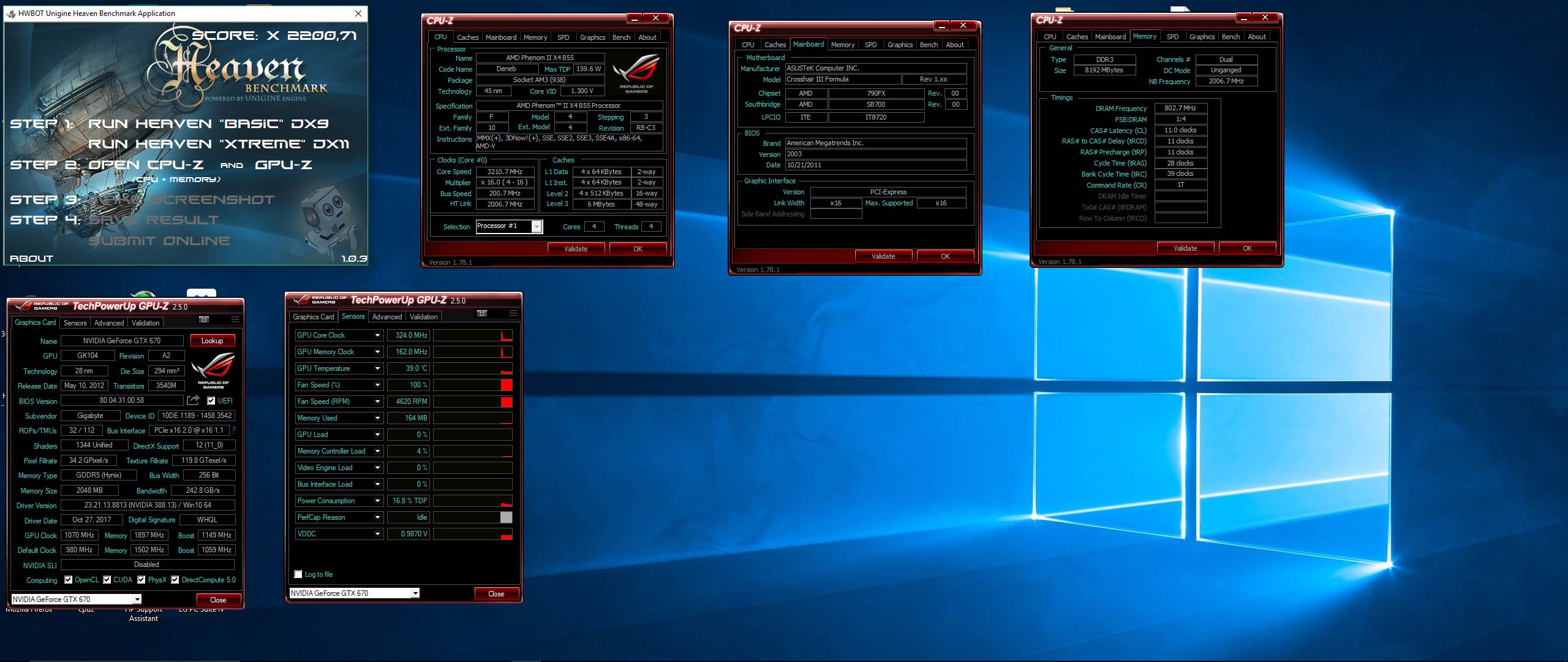Screen dimensions: 1568x662
Task: Open the GPU Memory Clock sensor dropdown
Action: point(377,352)
